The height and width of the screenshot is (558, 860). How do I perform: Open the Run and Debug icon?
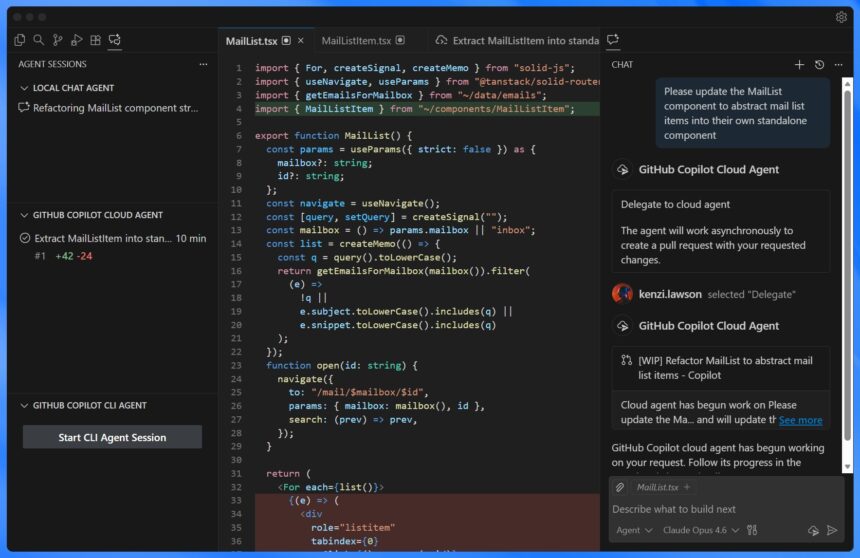tap(77, 40)
